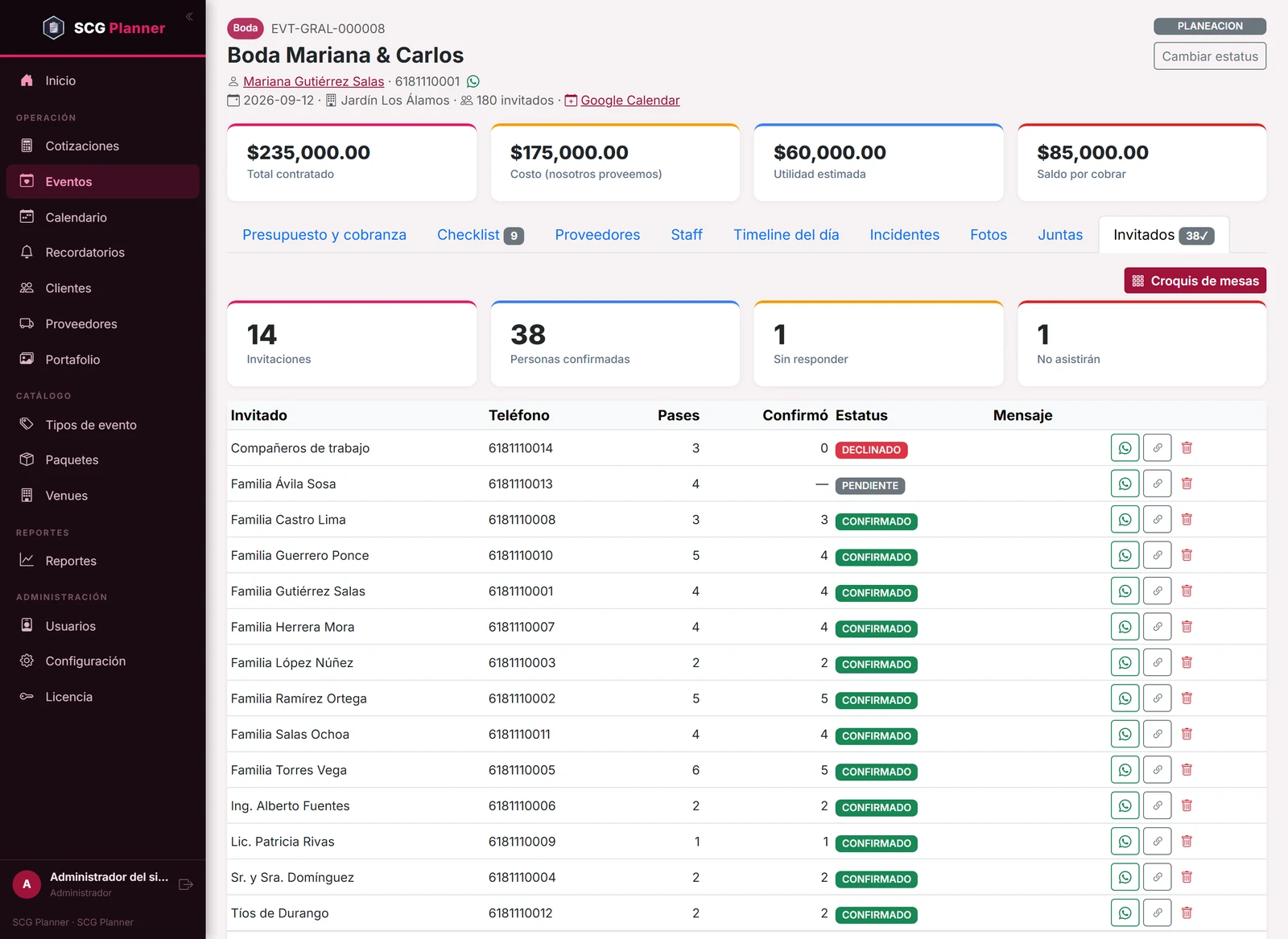This screenshot has height=939, width=1288.
Task: Open client Mariana Gutiérrez Salas link
Action: [313, 81]
